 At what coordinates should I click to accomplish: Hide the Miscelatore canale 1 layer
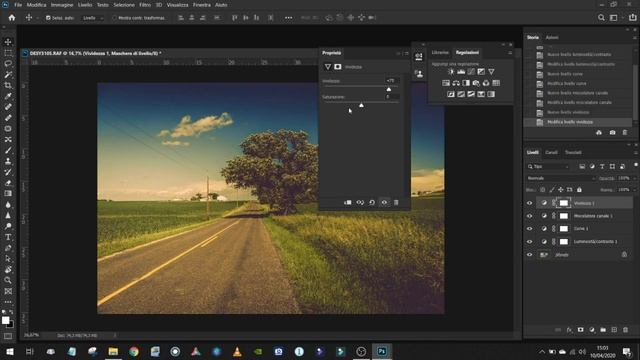[x=529, y=216]
